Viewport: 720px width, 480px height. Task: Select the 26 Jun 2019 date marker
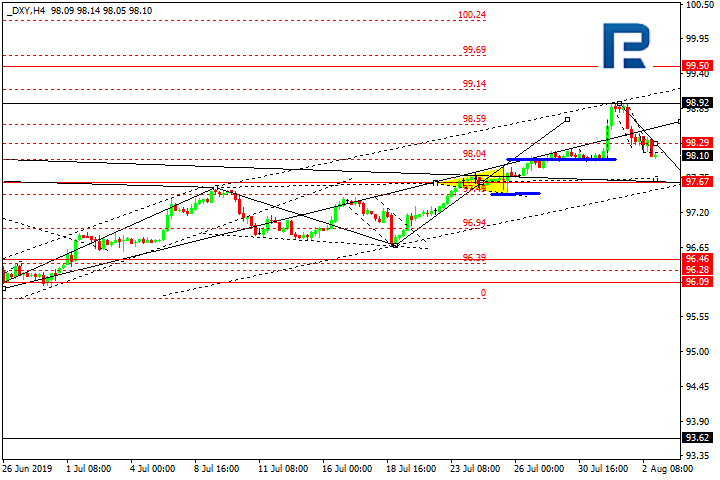pos(27,469)
